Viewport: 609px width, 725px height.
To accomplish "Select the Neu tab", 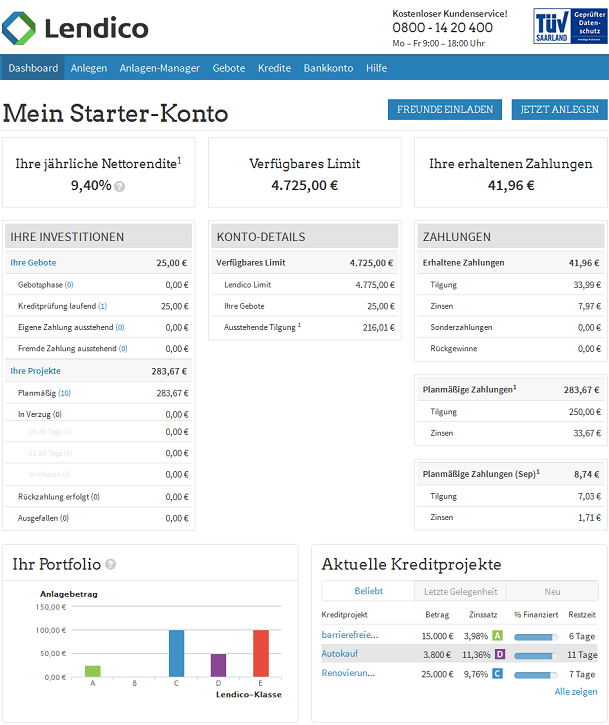I will pyautogui.click(x=553, y=591).
